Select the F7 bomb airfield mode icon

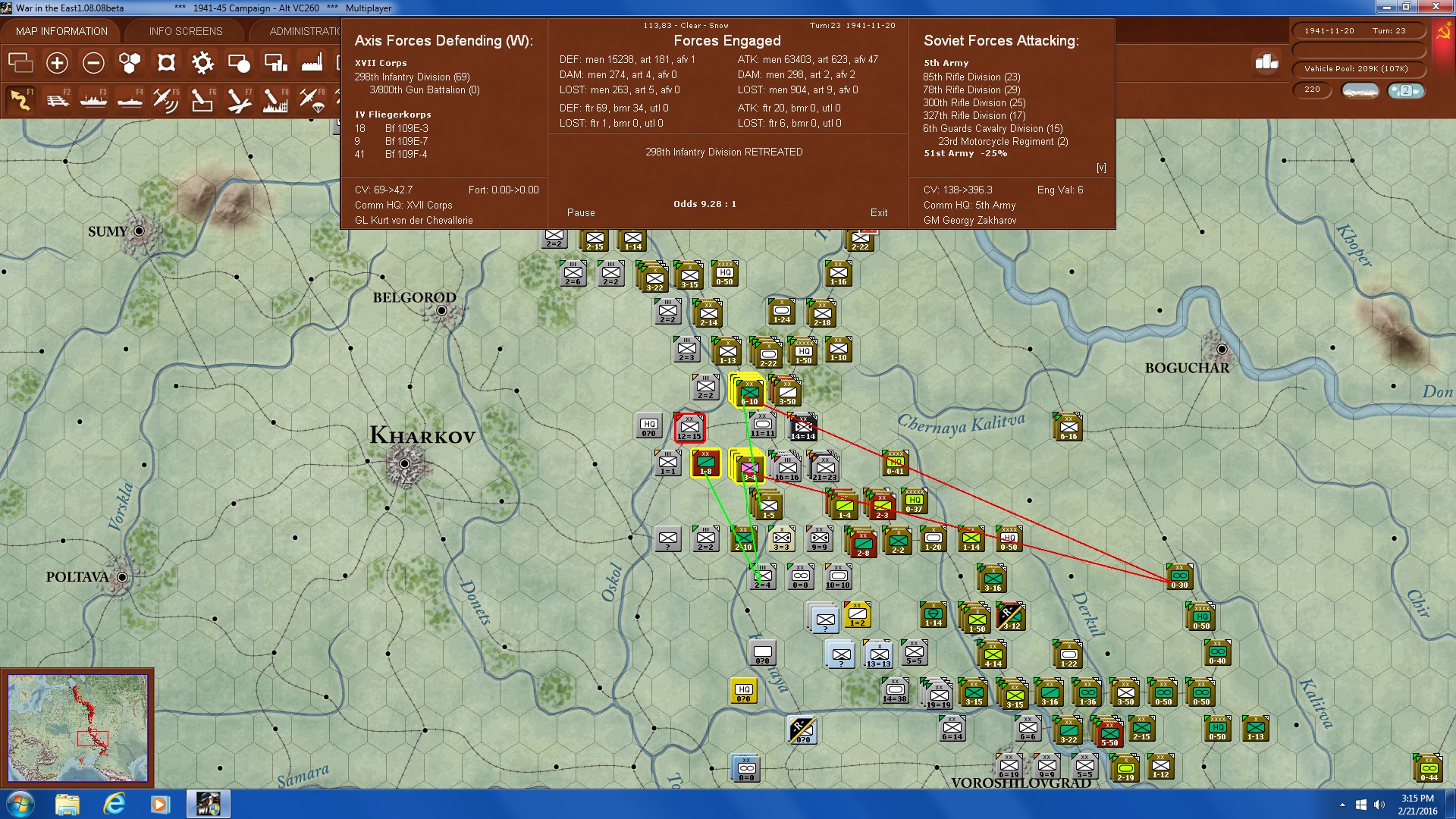239,99
